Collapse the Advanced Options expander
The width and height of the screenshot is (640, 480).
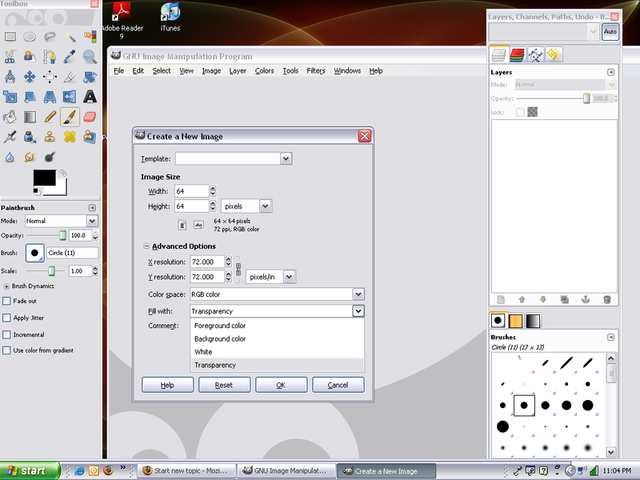146,246
